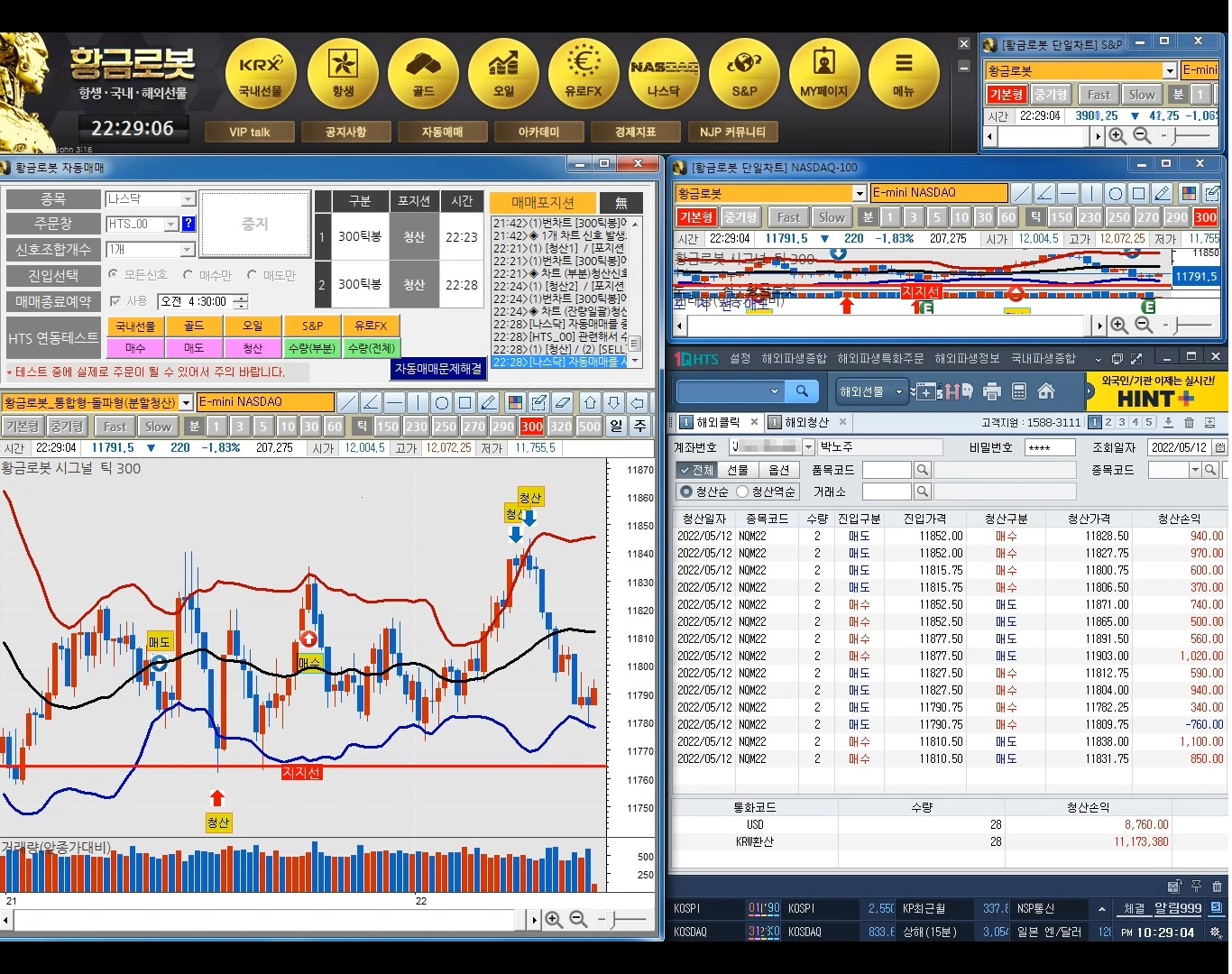Open the 종목코드 dropdown arrow

tap(1195, 470)
